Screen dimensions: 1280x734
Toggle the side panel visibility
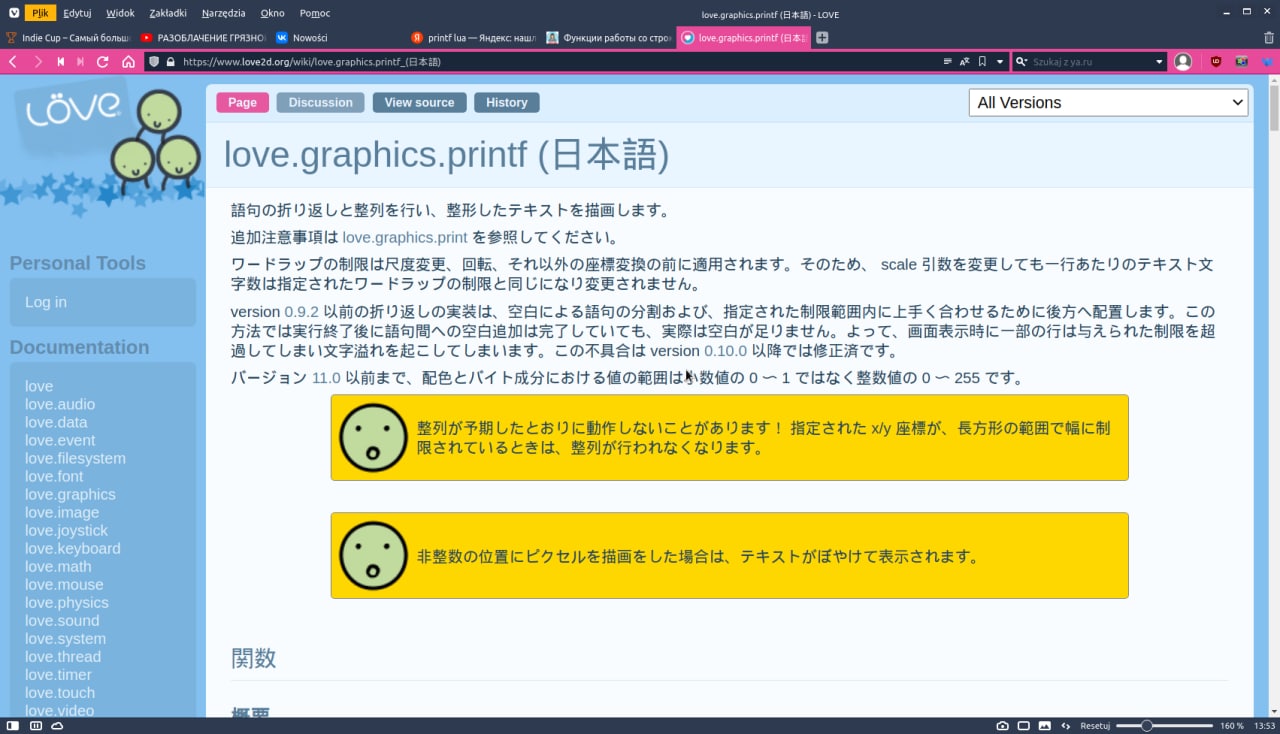point(13,726)
